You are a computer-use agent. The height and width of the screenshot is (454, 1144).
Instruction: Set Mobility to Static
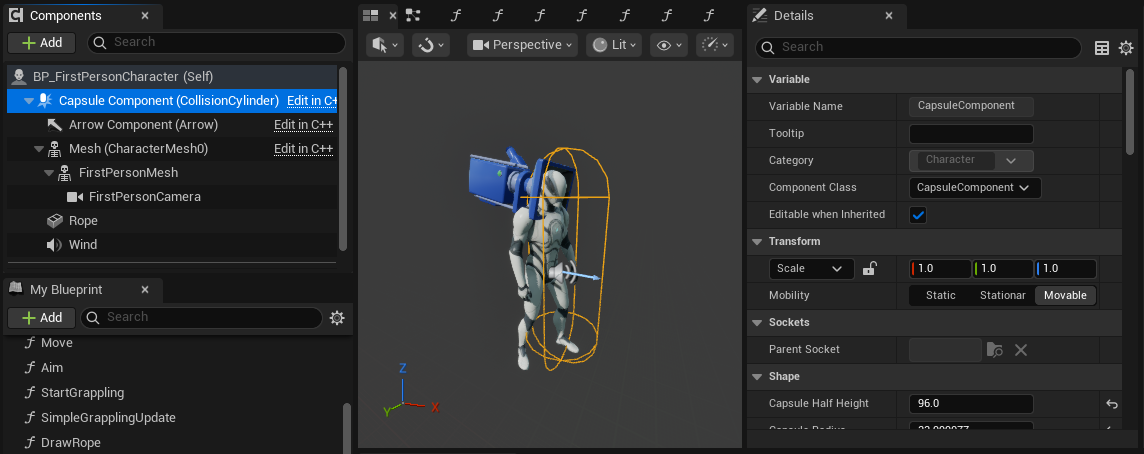[940, 295]
